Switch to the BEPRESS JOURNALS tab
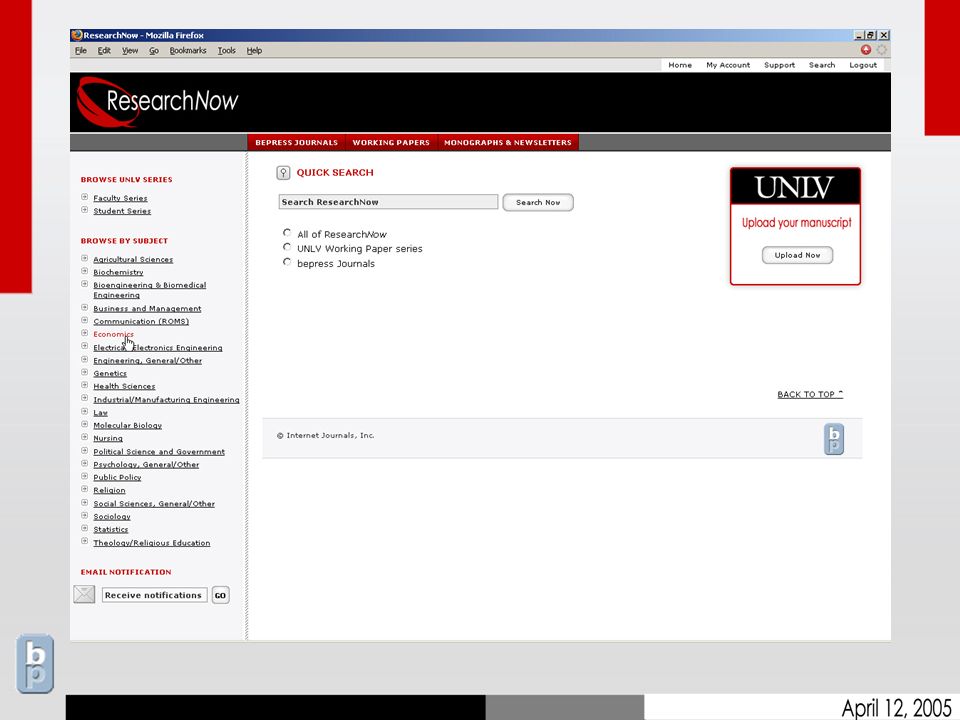The height and width of the screenshot is (720, 960). tap(296, 142)
